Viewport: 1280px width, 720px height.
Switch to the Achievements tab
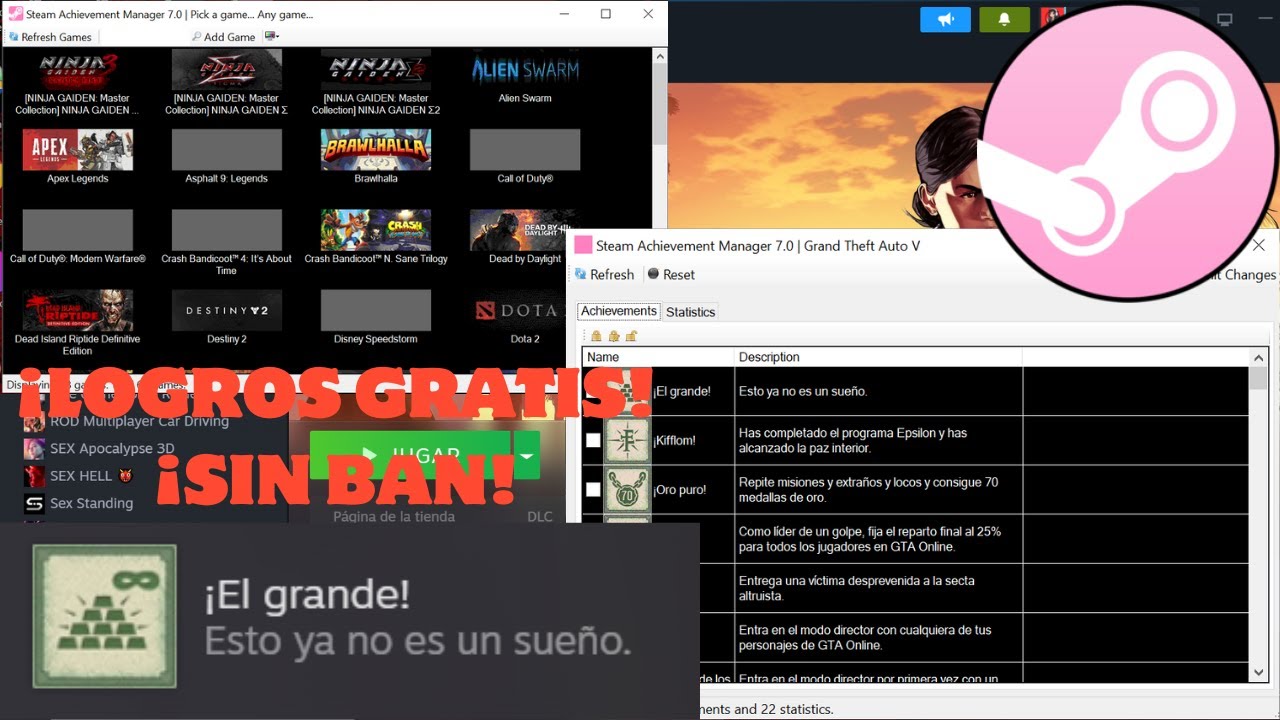click(619, 311)
